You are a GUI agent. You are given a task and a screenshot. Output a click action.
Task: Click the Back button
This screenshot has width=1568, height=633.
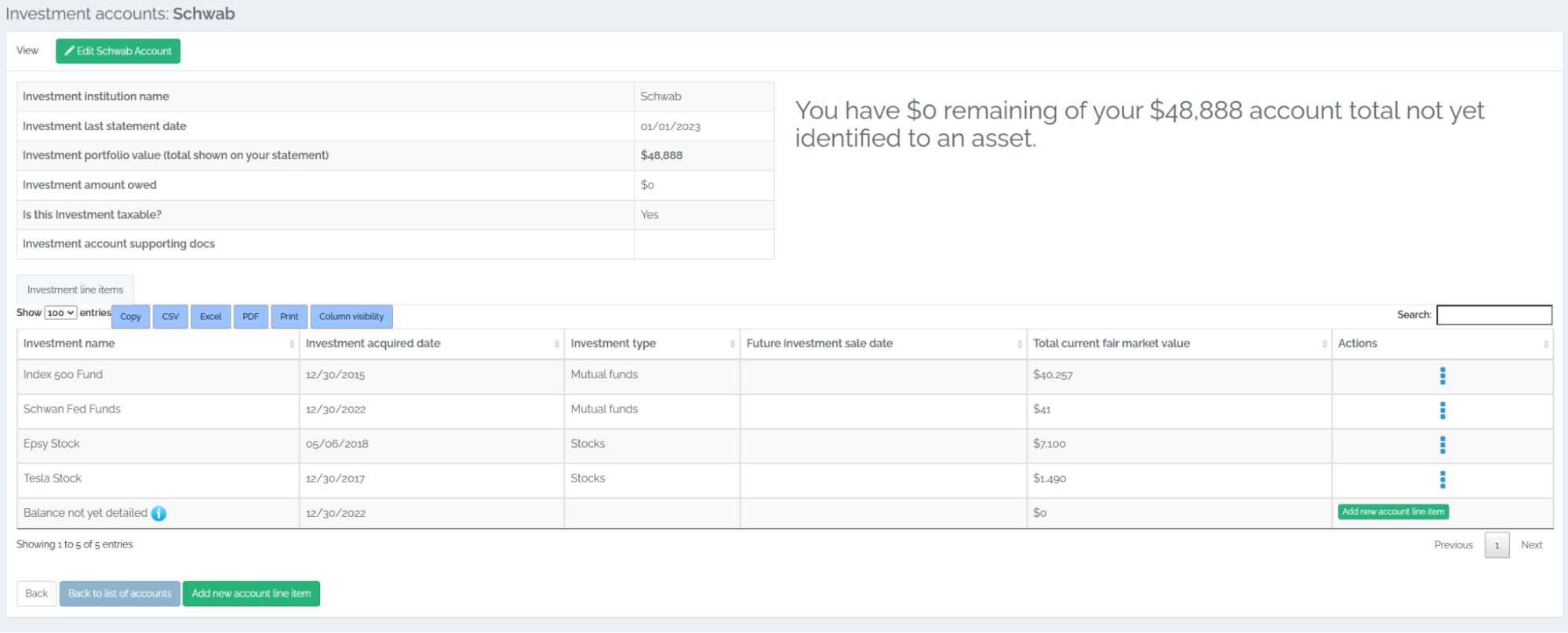(x=36, y=594)
